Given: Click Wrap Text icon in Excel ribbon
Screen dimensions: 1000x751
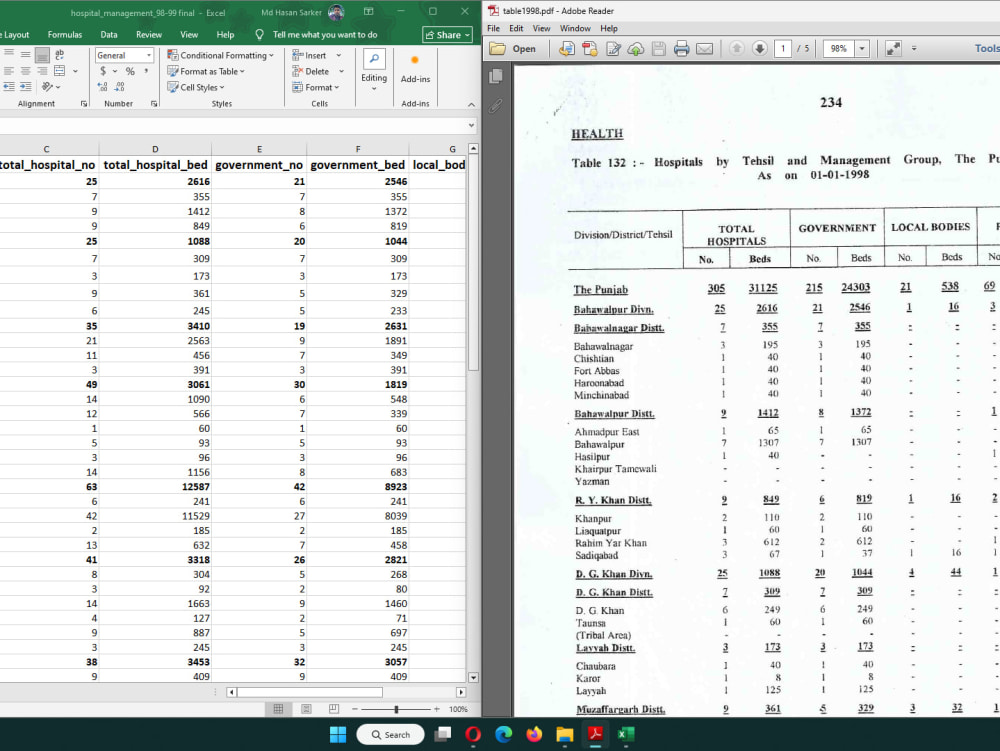Looking at the screenshot, I should point(59,55).
